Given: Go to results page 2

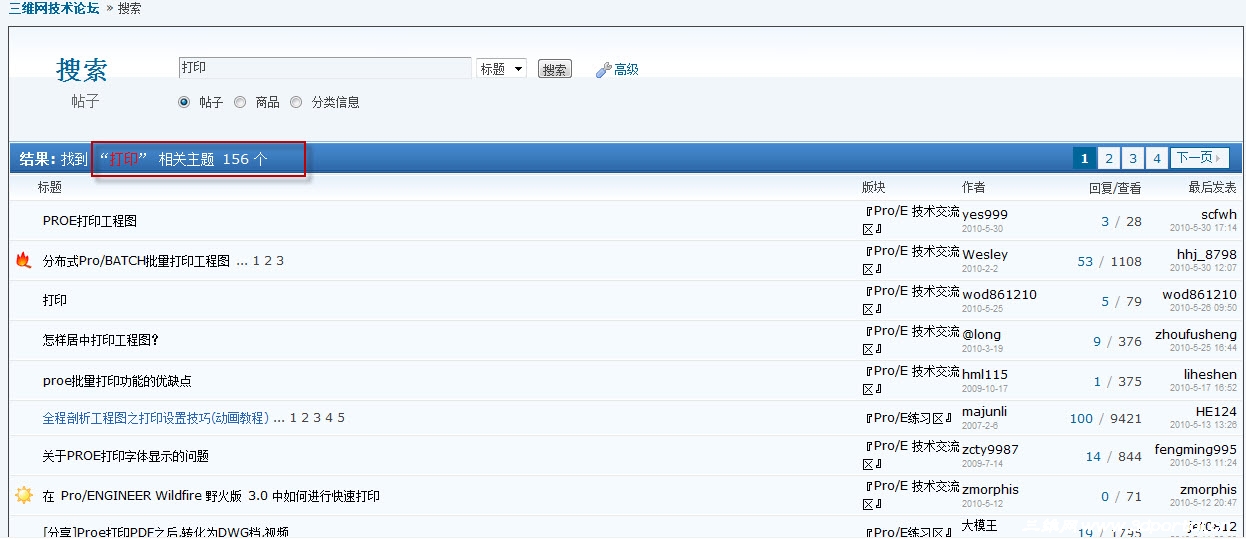Looking at the screenshot, I should coord(1109,158).
